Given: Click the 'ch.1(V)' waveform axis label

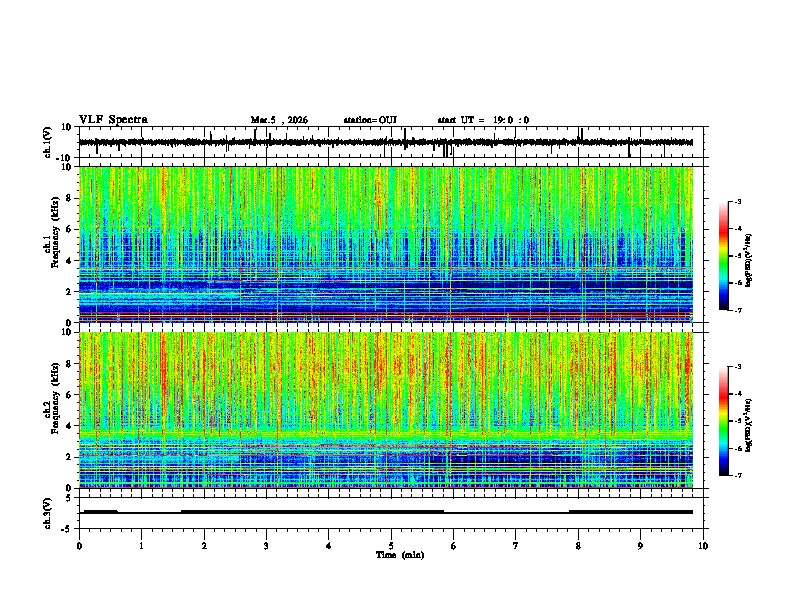Looking at the screenshot, I should [48, 142].
